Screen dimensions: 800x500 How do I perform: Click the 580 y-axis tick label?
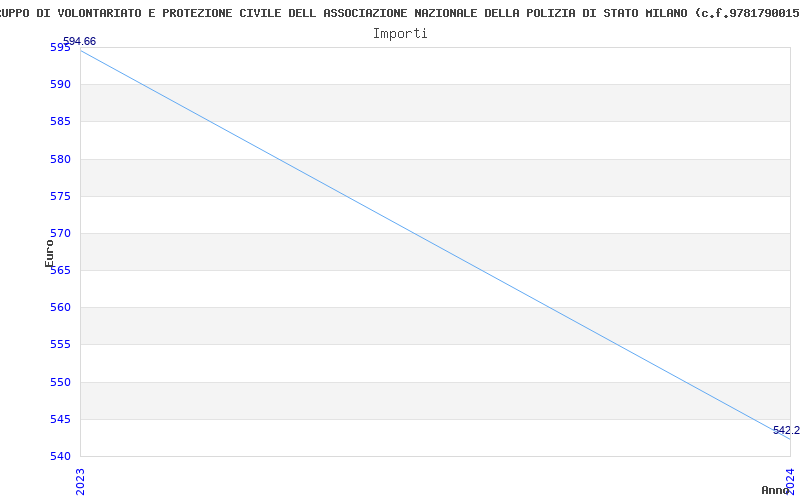coord(61,159)
